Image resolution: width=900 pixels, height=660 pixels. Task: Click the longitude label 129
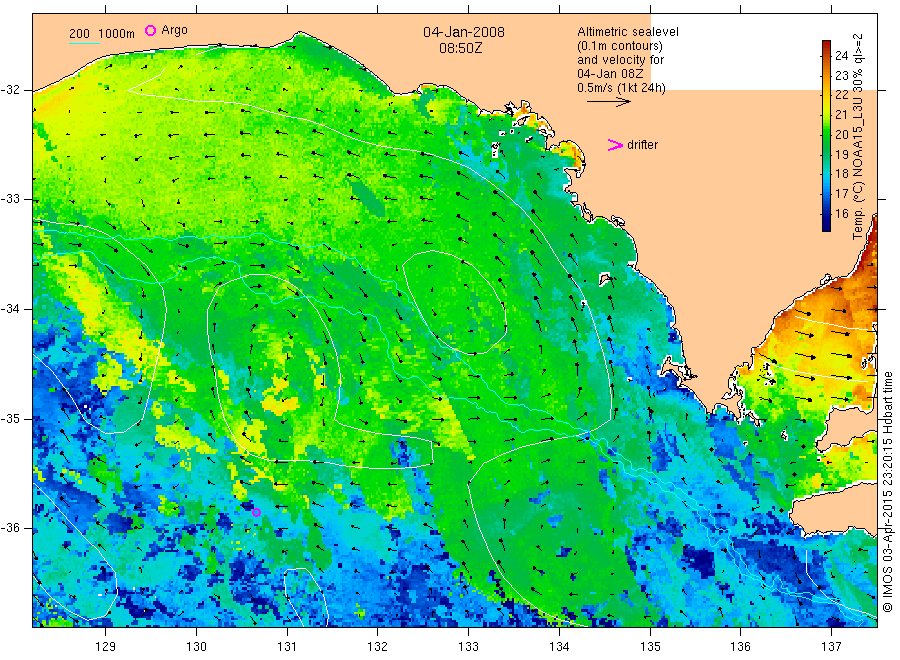pos(106,647)
